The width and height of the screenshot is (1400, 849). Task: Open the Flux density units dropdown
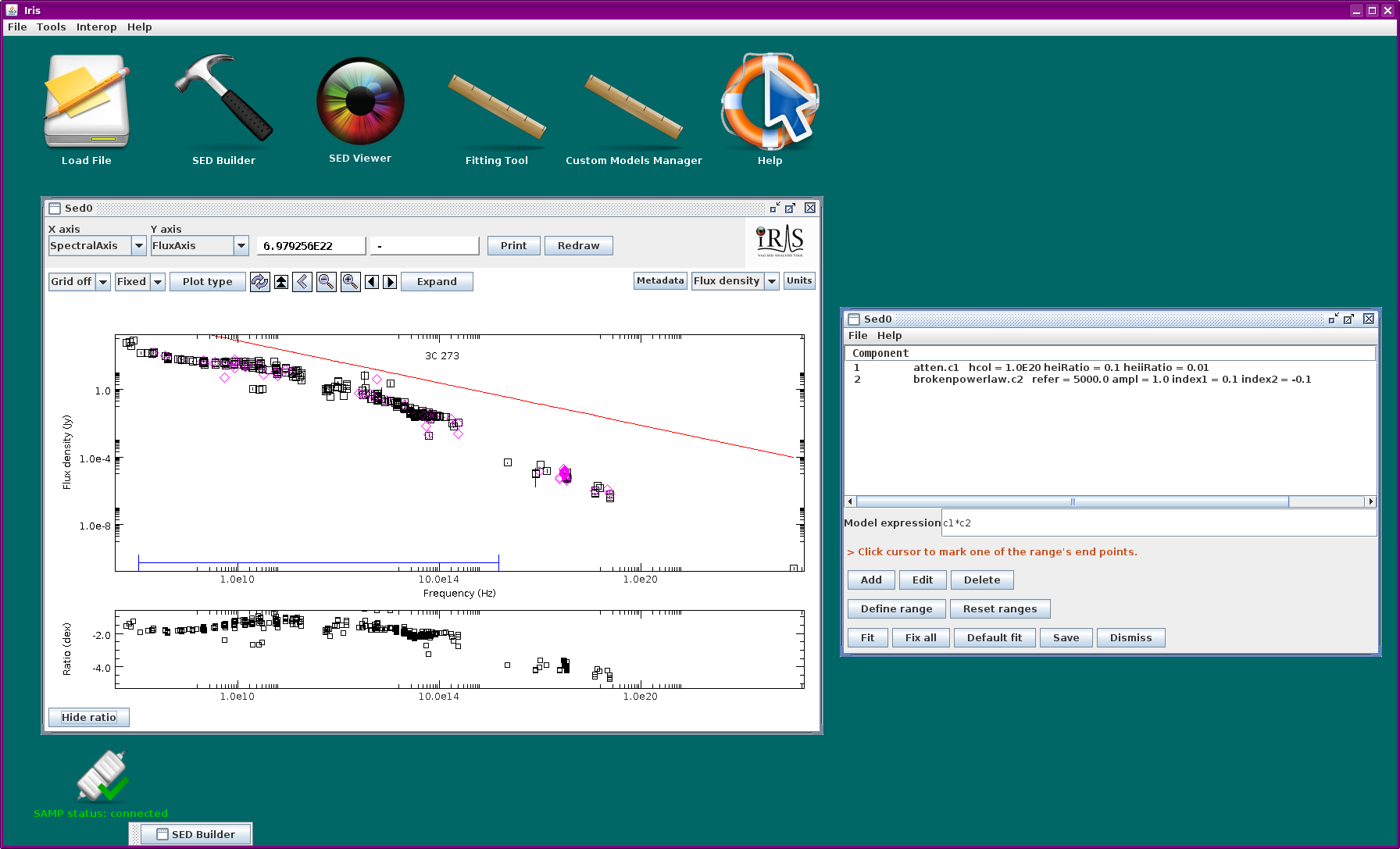pos(735,281)
